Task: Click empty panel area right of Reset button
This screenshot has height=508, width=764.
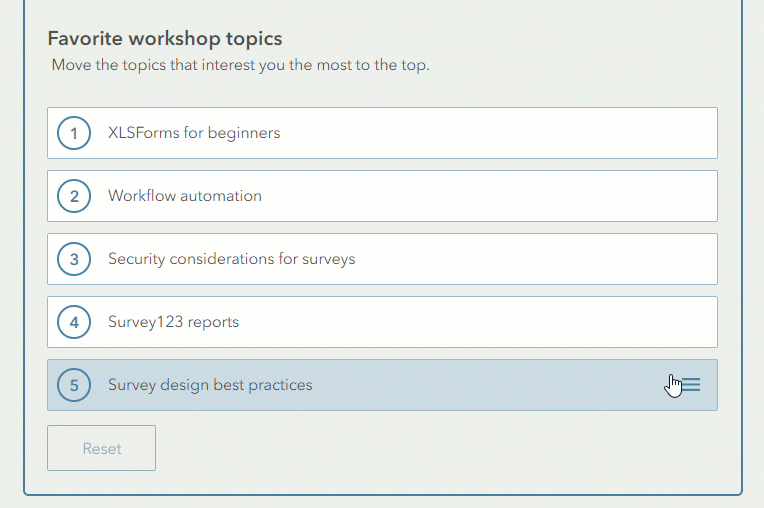Action: click(450, 448)
